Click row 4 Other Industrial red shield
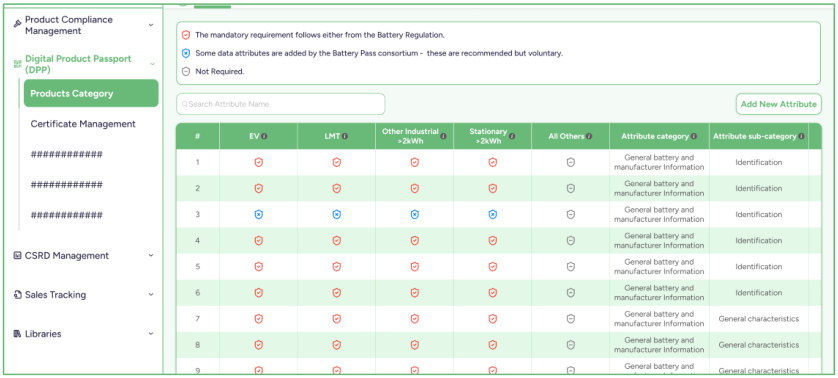The image size is (838, 378). tap(415, 241)
